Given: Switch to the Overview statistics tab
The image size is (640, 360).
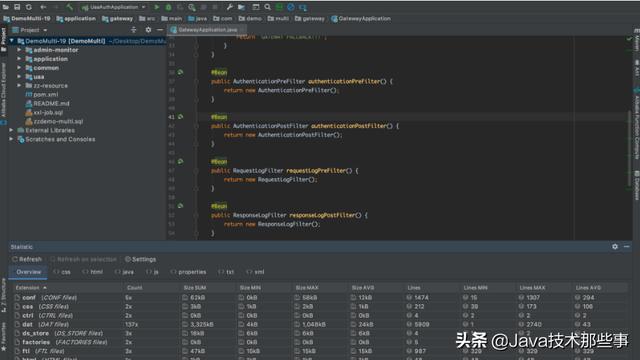Looking at the screenshot, I should 28,272.
